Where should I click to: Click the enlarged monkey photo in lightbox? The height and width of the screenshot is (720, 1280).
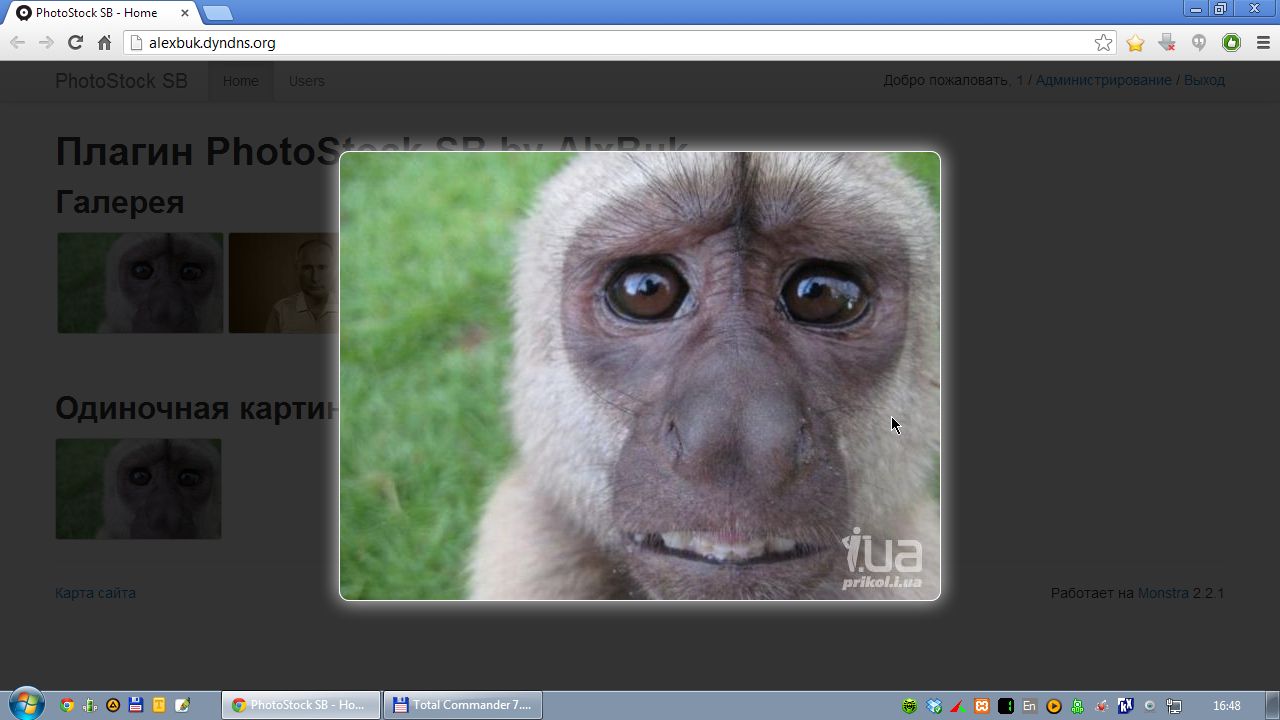click(x=640, y=375)
